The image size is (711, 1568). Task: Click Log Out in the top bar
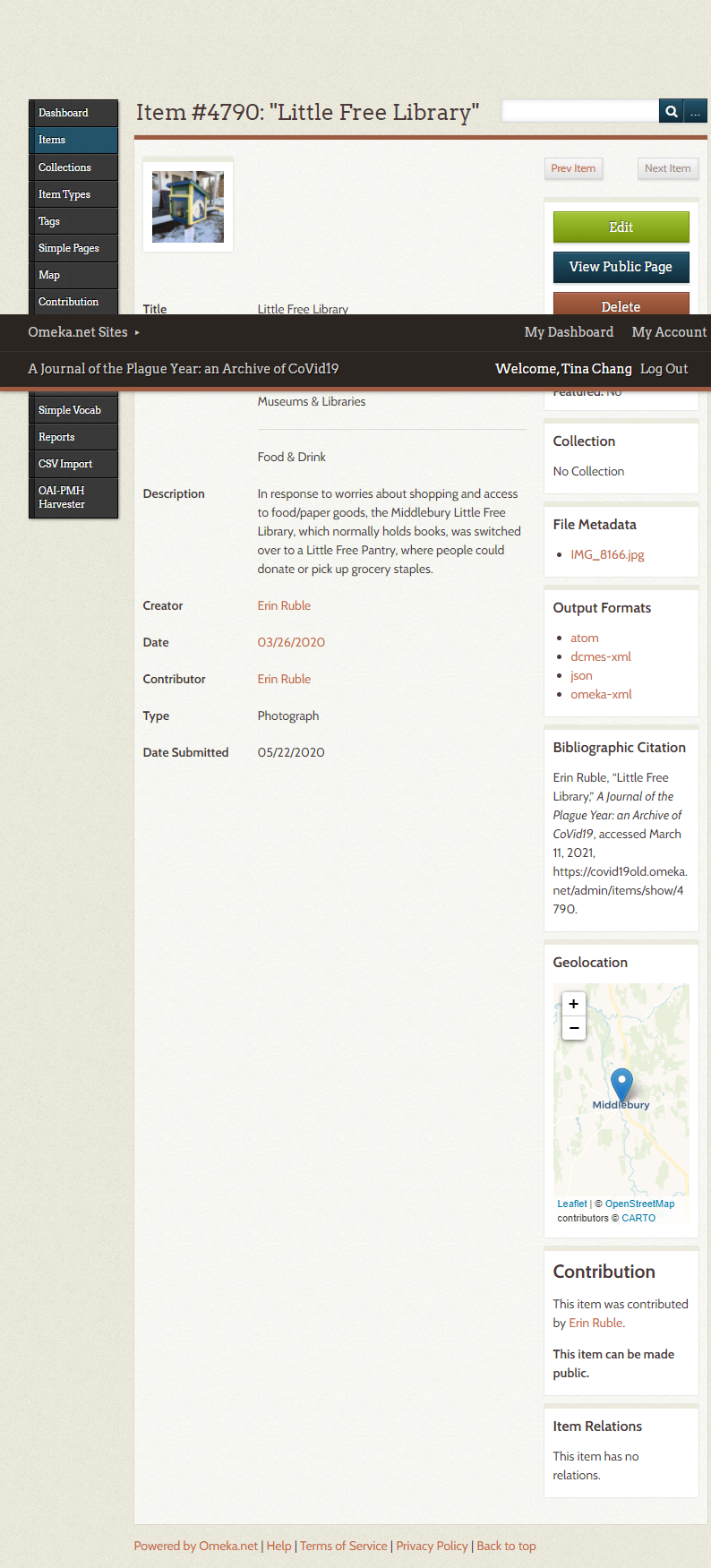(x=664, y=369)
